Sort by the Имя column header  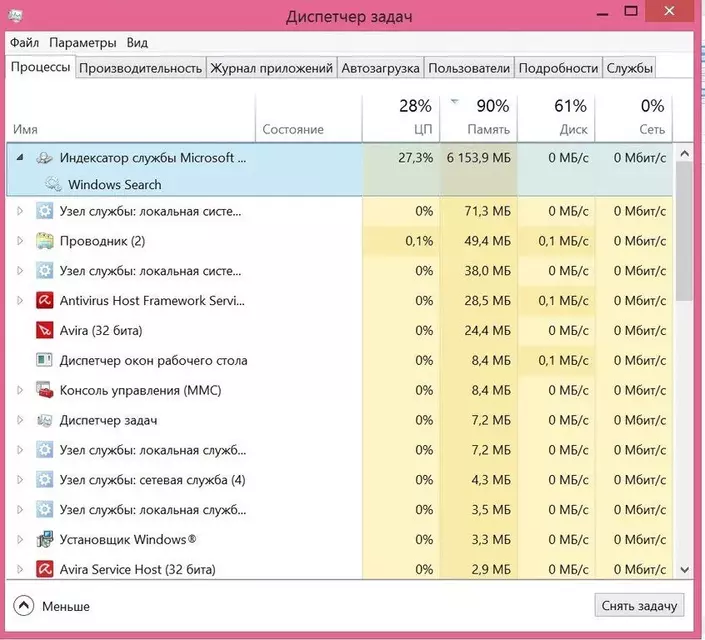click(x=130, y=118)
